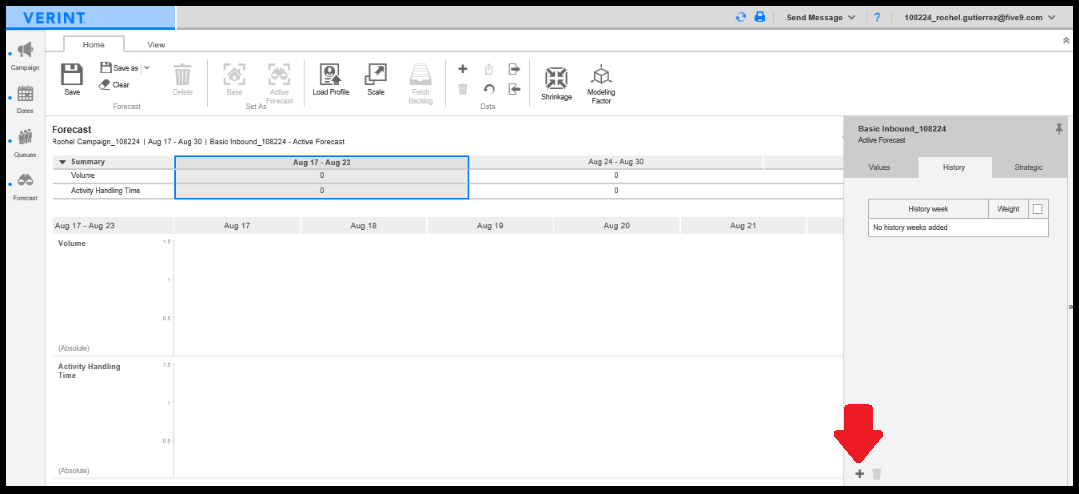Open the Campaign sidebar section
This screenshot has width=1079, height=494.
tap(25, 56)
